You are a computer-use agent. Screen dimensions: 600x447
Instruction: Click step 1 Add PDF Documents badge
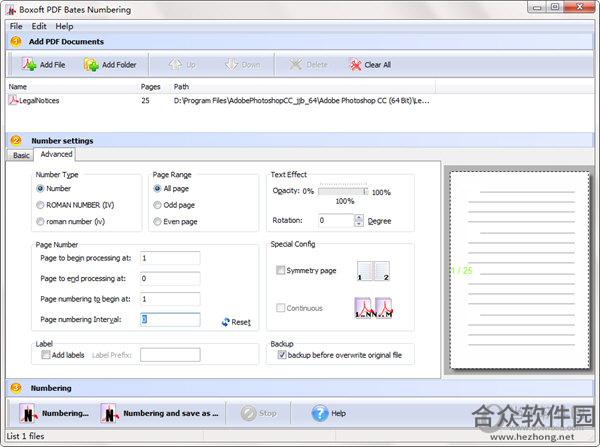(16, 41)
